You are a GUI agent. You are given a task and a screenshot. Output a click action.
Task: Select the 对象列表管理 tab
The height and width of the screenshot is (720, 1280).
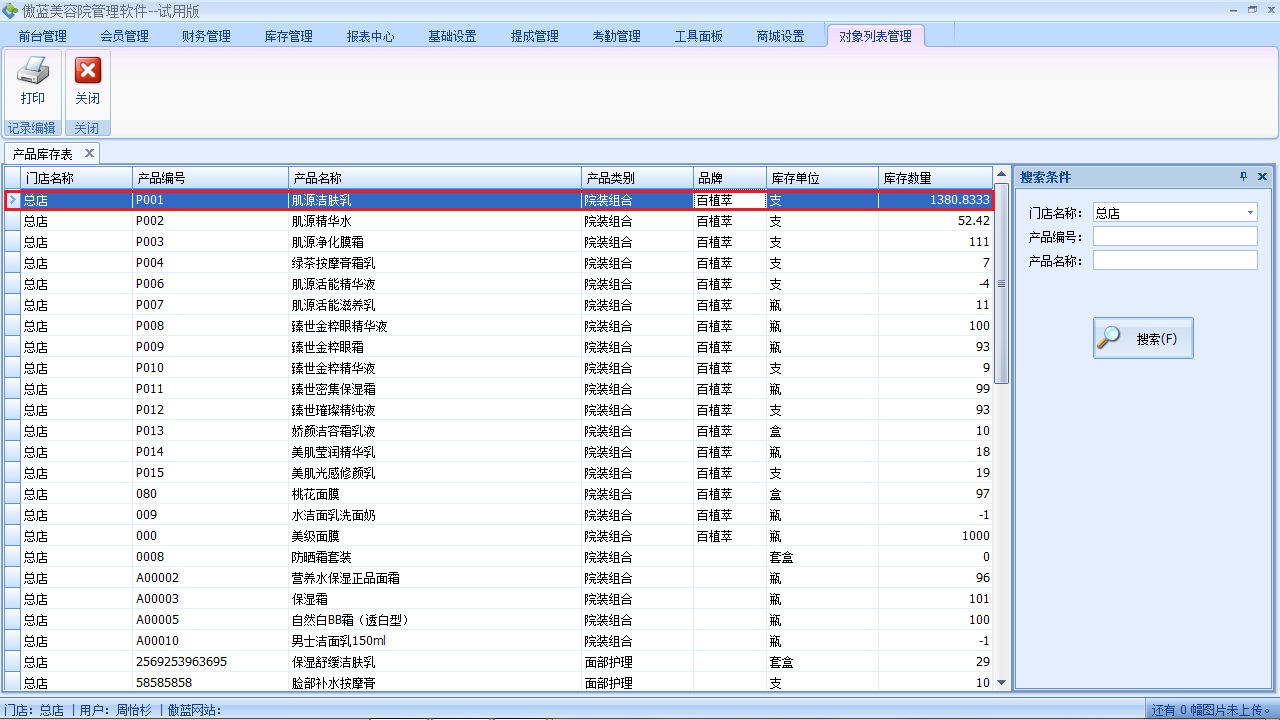click(x=875, y=35)
